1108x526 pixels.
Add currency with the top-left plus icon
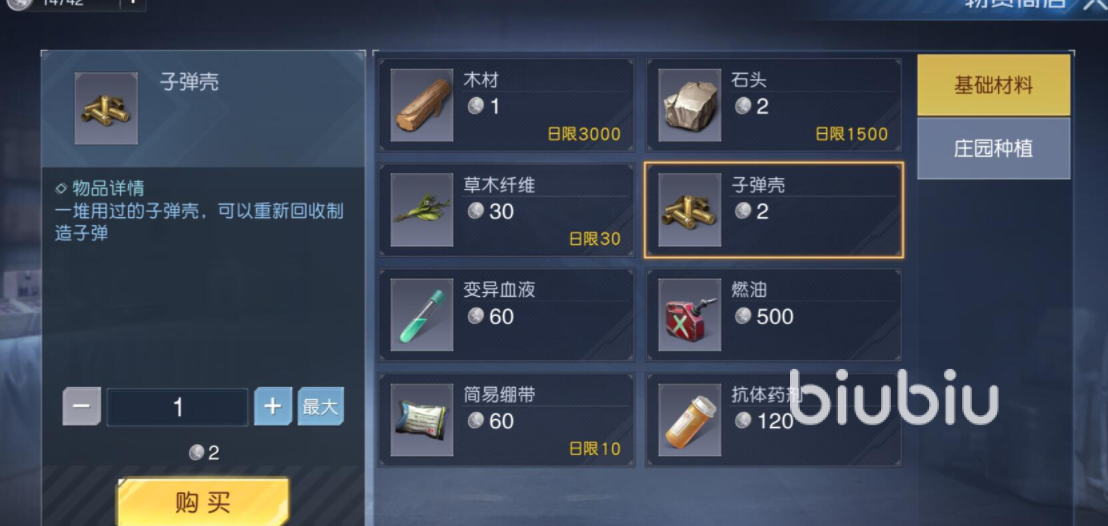coord(132,3)
